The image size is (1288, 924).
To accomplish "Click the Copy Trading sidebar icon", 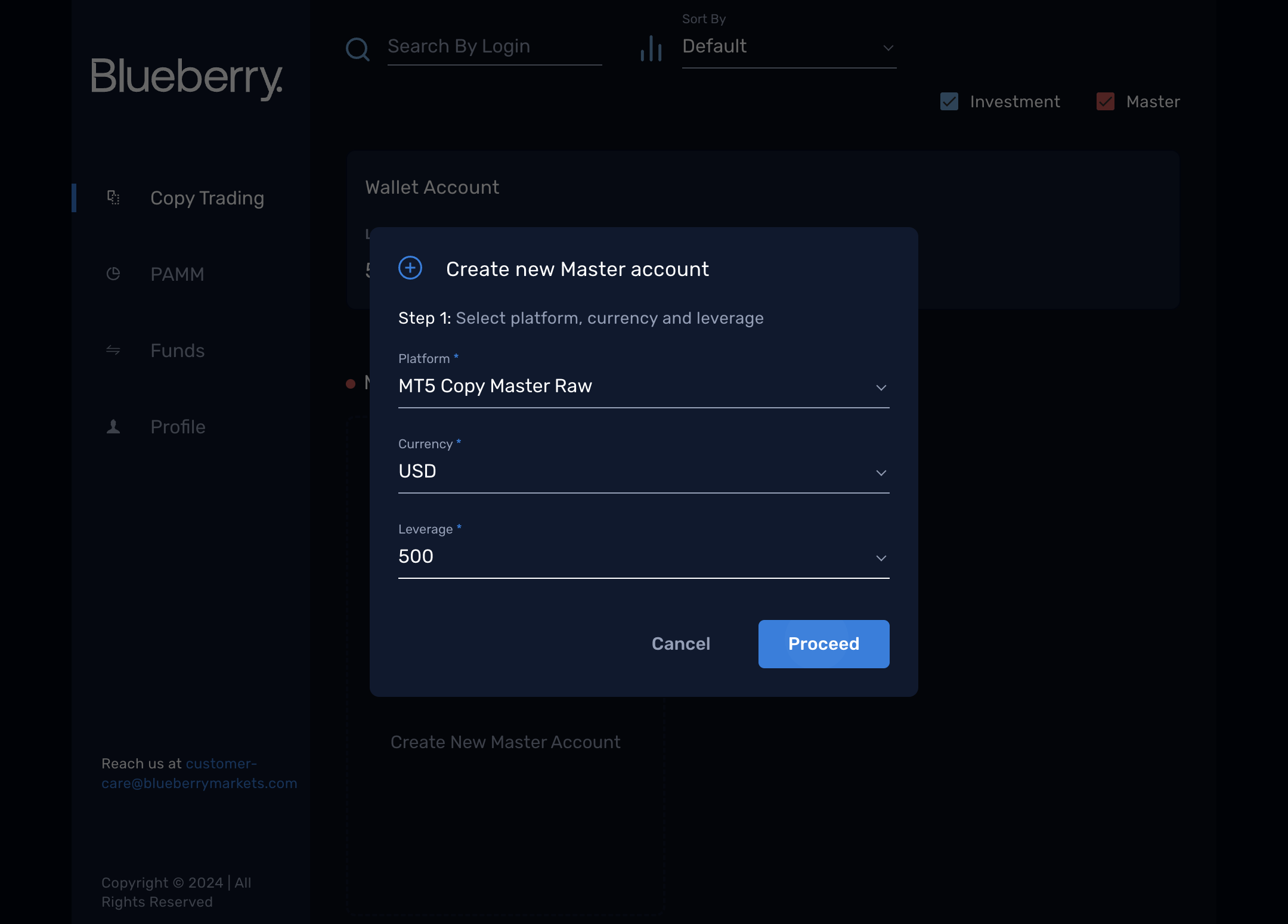I will pos(113,197).
